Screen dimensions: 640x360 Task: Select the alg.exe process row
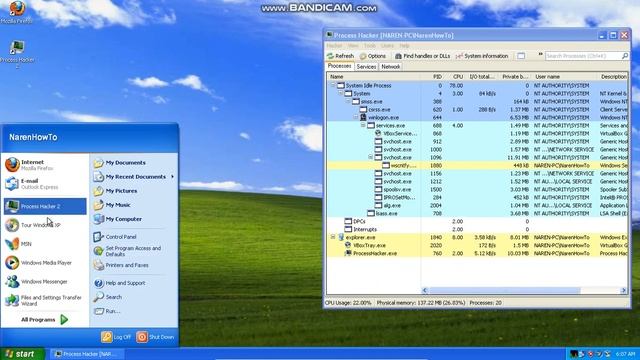(477, 205)
